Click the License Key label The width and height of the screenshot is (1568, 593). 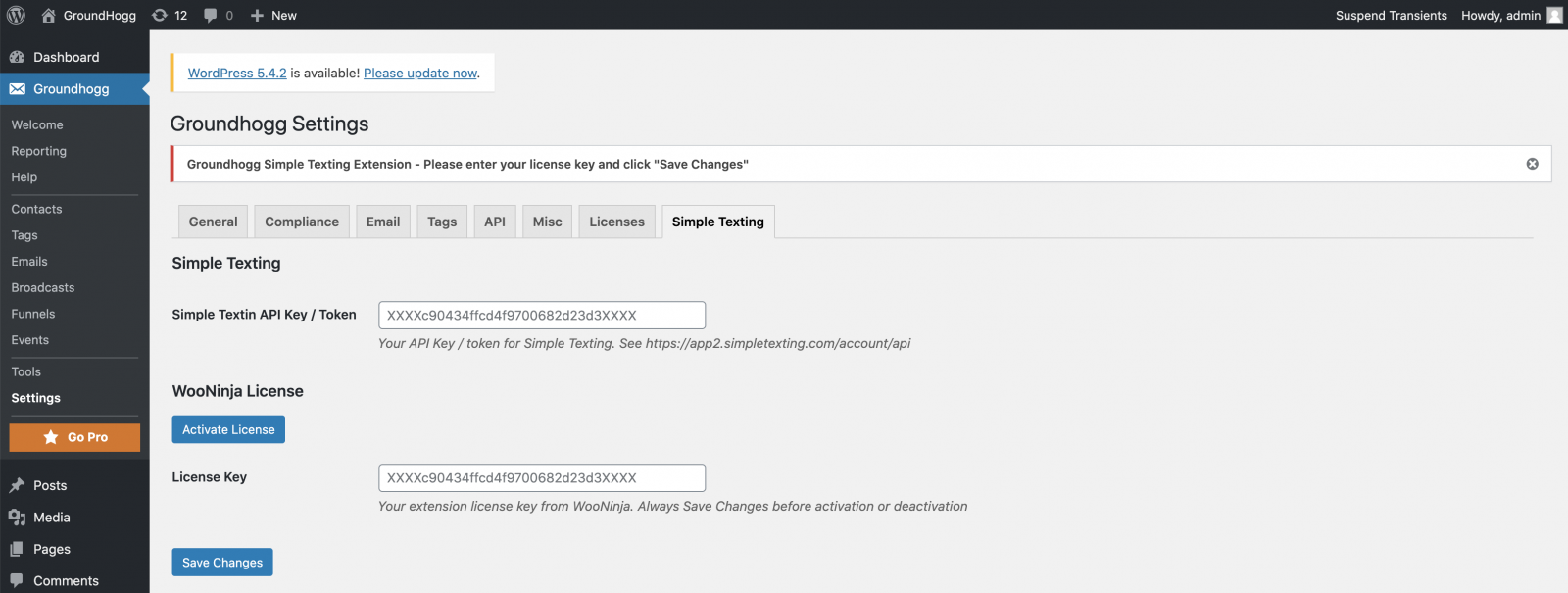tap(210, 477)
